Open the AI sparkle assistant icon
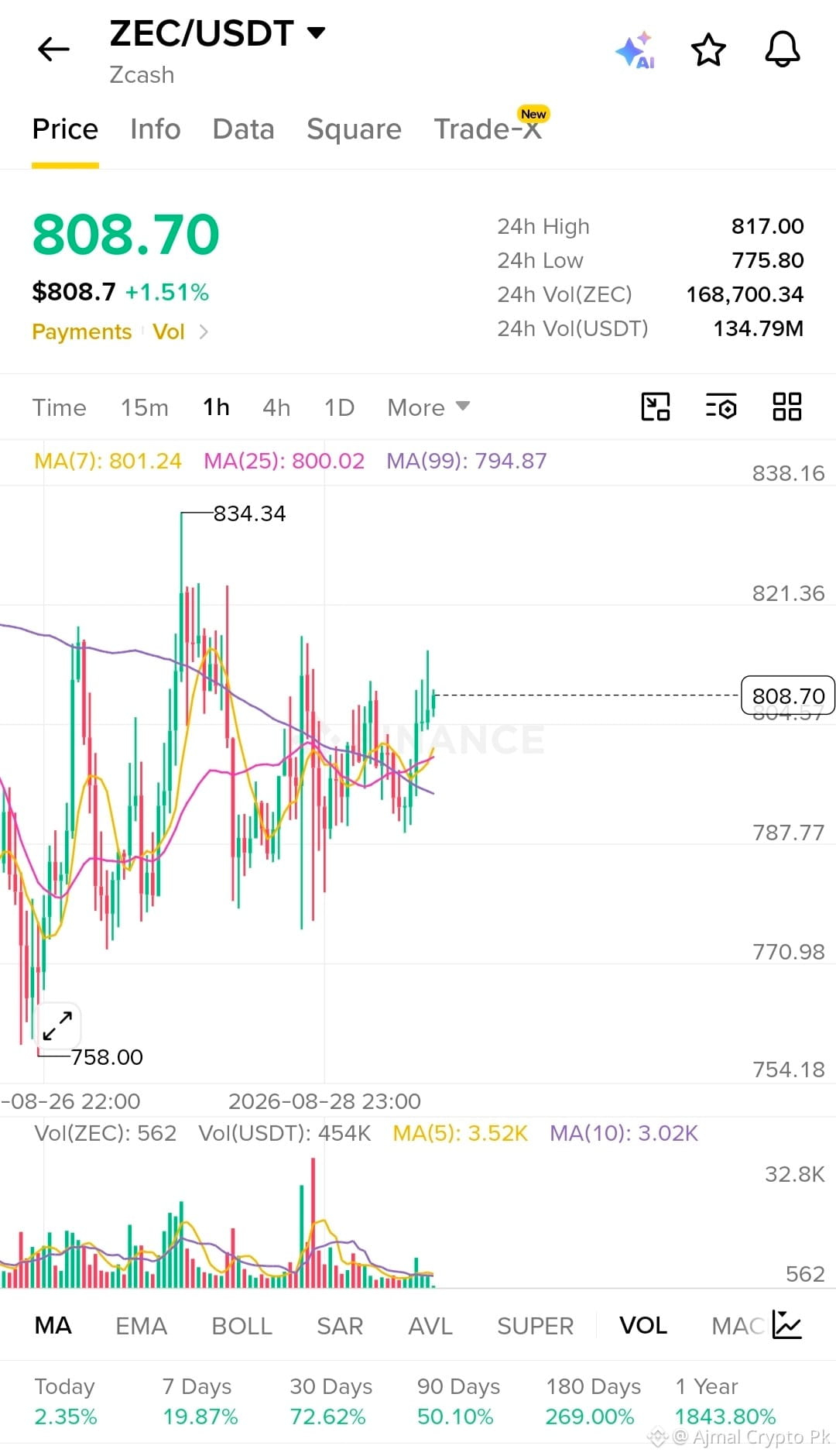836x1456 pixels. pyautogui.click(x=636, y=50)
